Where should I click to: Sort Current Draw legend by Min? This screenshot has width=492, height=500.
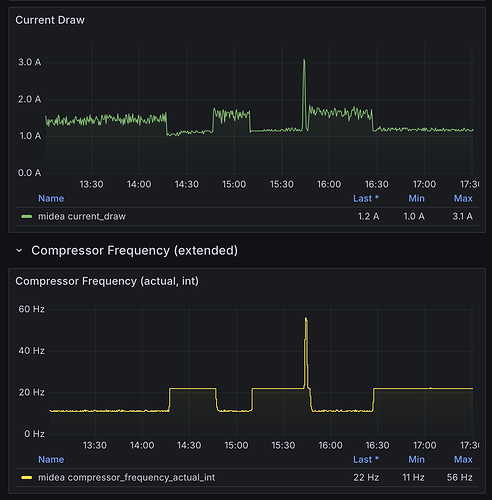pos(416,198)
